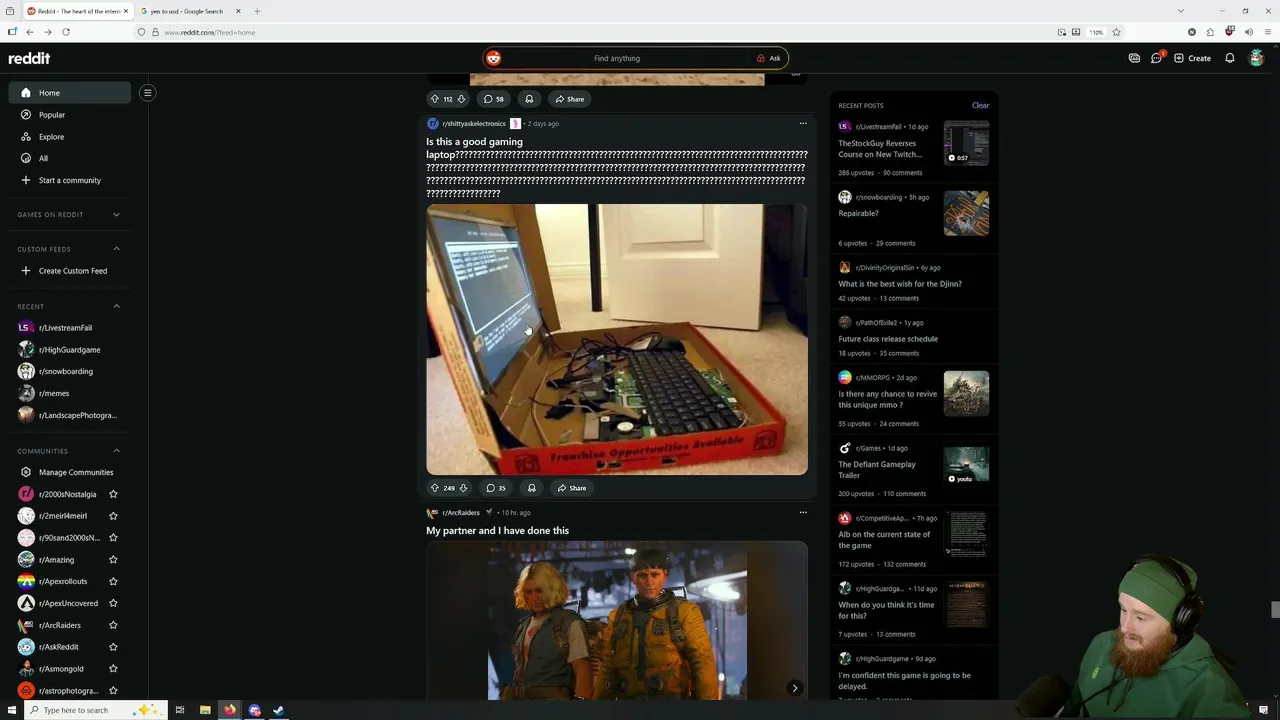Select Popular in the sidebar

[70, 115]
